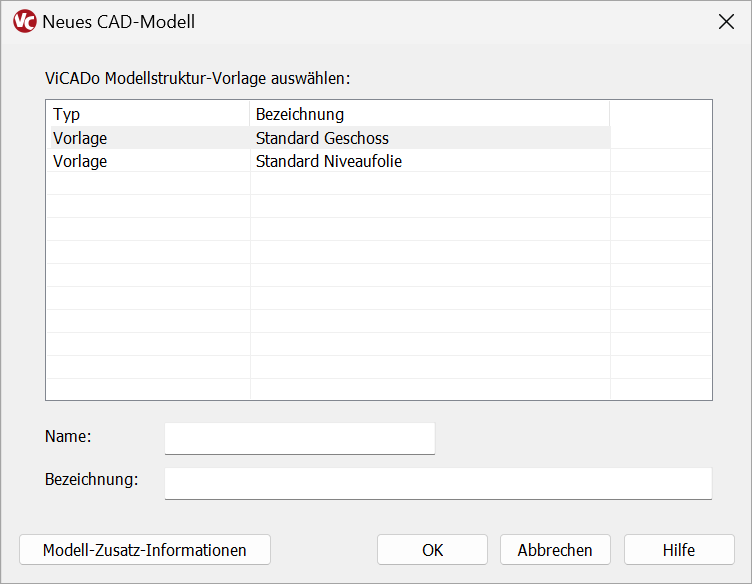Viewport: 752px width, 584px height.
Task: Select the Standard Niveaufolie template row
Action: [330, 161]
